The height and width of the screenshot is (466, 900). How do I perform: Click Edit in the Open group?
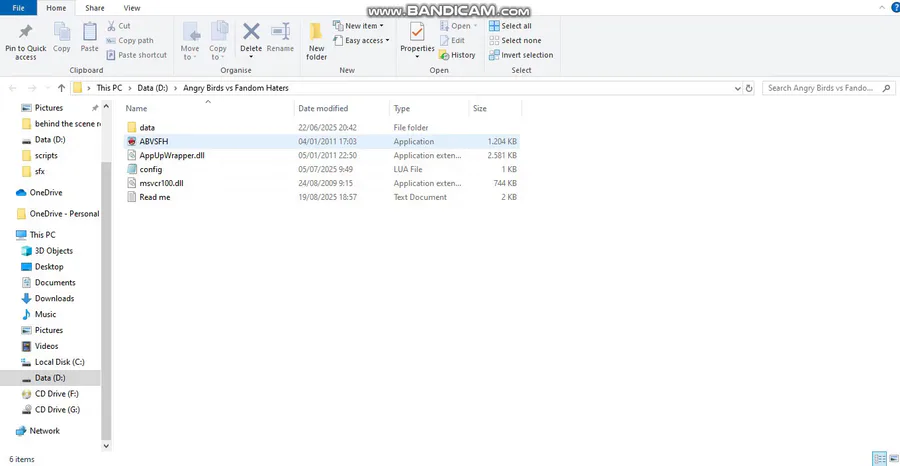[452, 41]
